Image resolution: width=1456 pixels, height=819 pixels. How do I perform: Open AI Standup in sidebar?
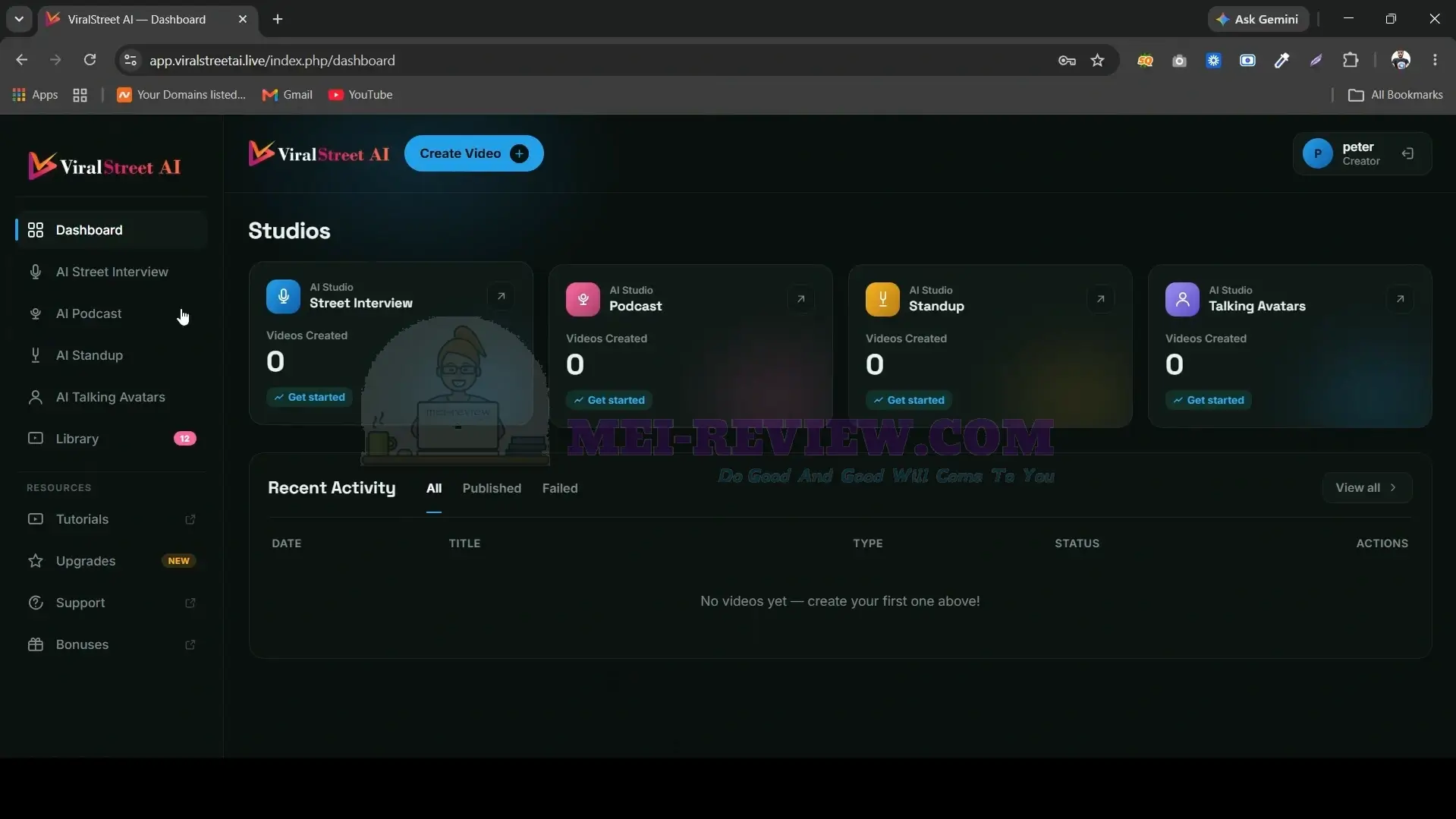click(112, 355)
